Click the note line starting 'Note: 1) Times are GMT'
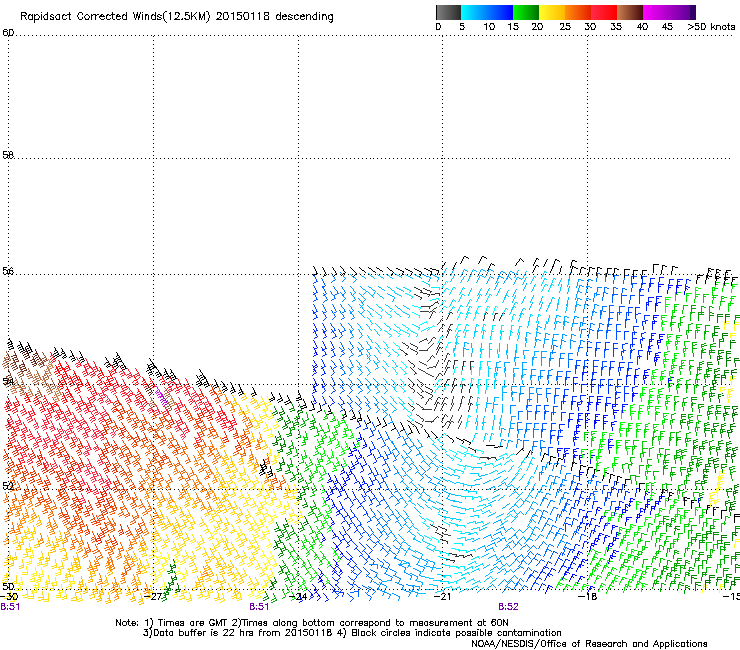 [312, 623]
